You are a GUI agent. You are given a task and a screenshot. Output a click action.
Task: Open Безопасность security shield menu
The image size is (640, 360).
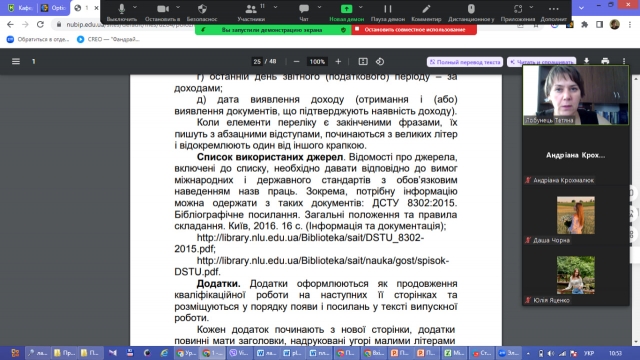point(202,12)
